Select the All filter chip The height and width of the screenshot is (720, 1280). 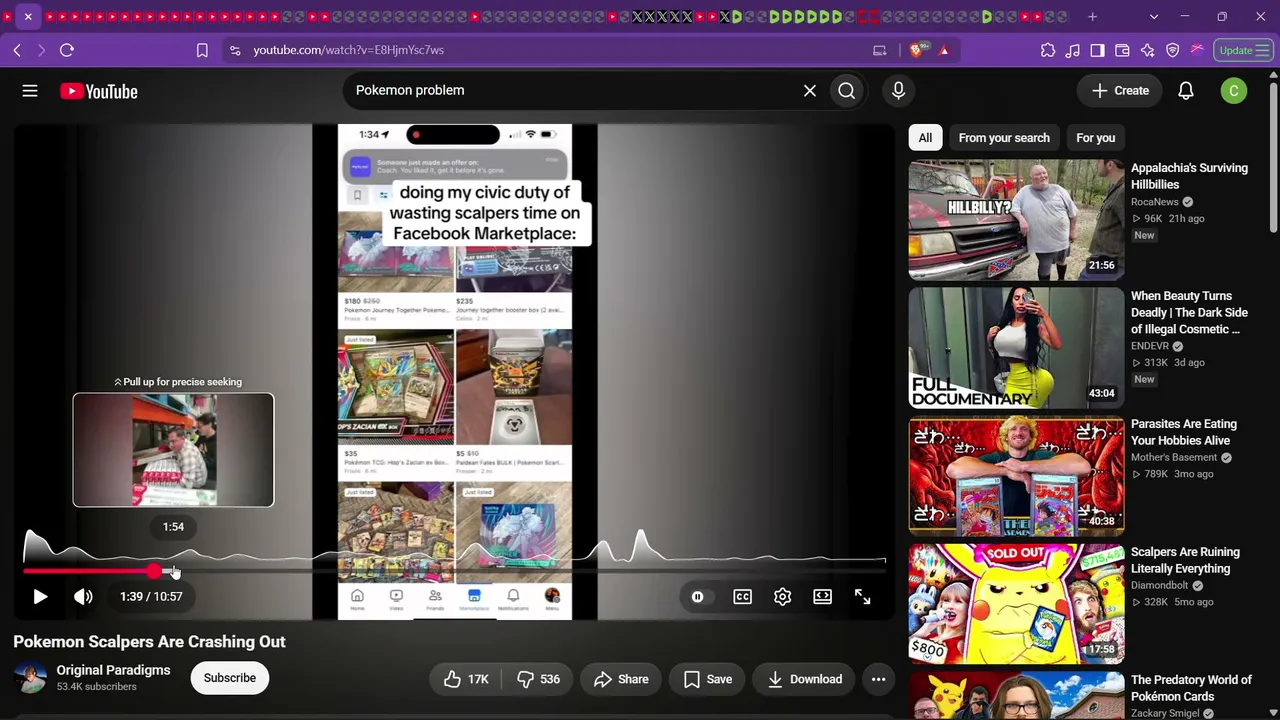pyautogui.click(x=925, y=138)
